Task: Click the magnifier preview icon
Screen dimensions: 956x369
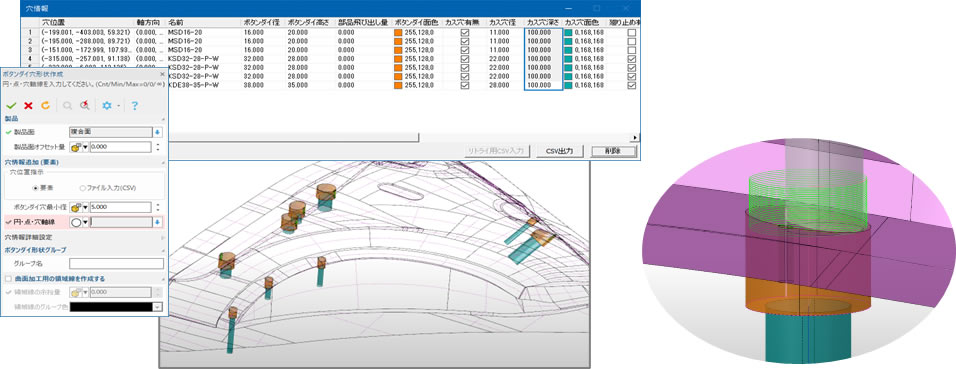Action: 67,106
